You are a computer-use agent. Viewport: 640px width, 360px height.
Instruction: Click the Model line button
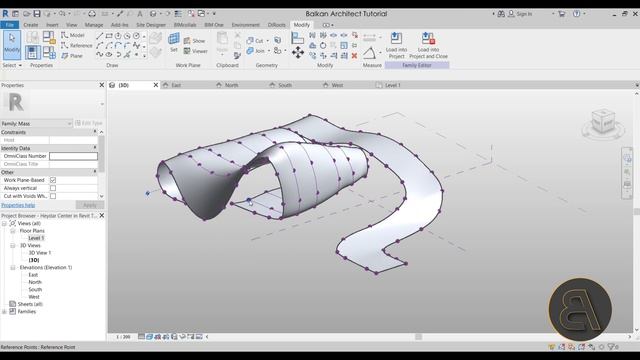click(73, 35)
